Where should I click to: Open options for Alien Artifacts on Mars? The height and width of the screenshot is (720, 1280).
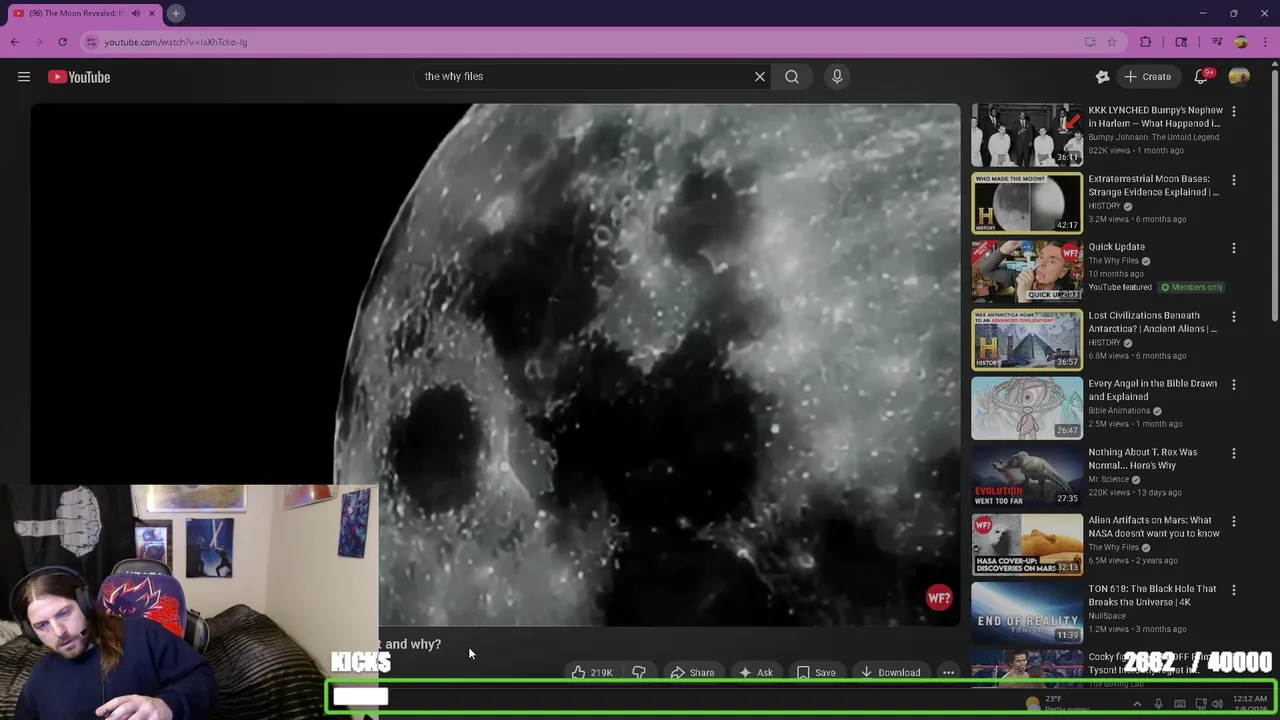[x=1233, y=522]
